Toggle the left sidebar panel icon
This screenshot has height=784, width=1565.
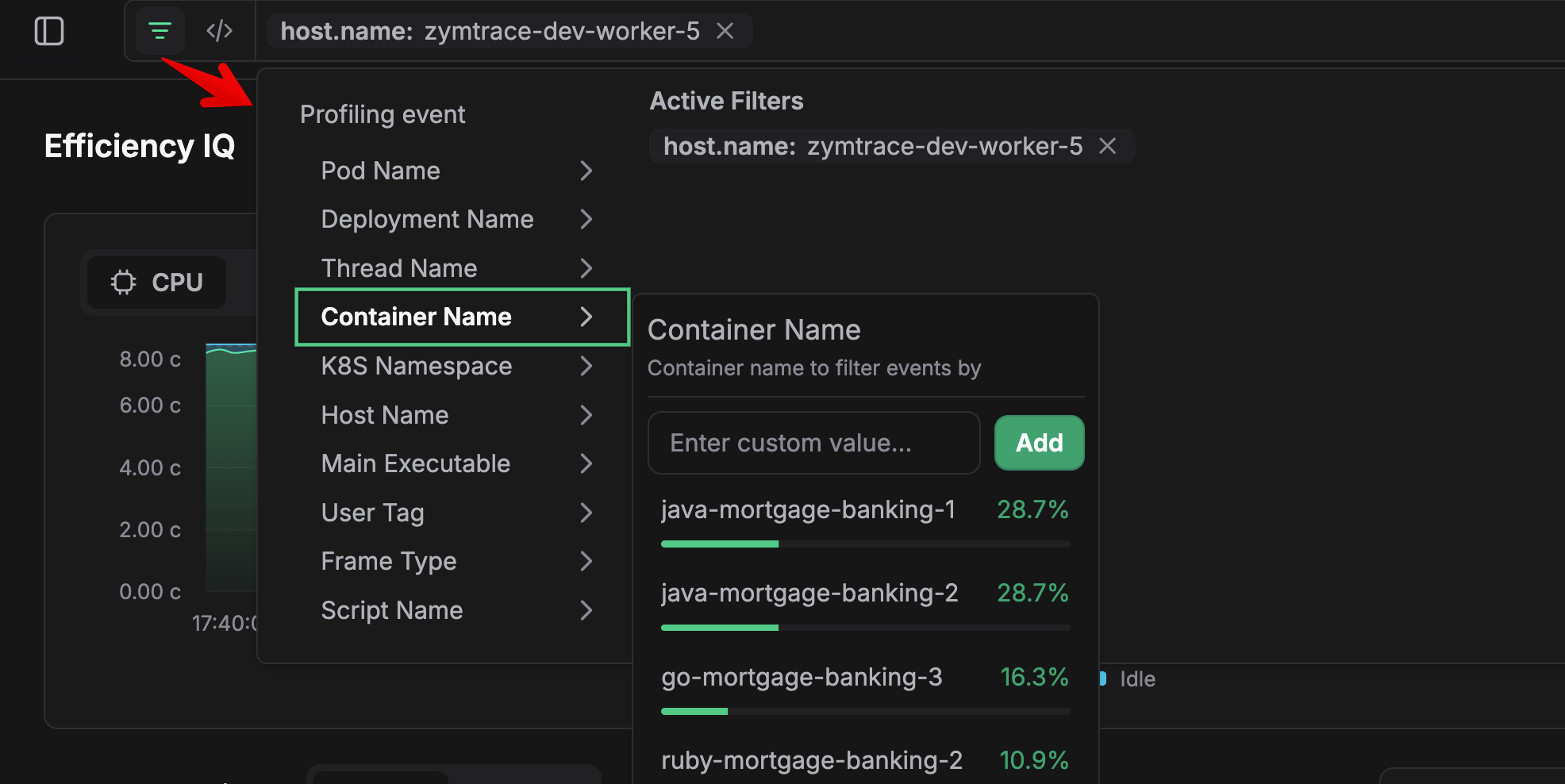(x=49, y=31)
